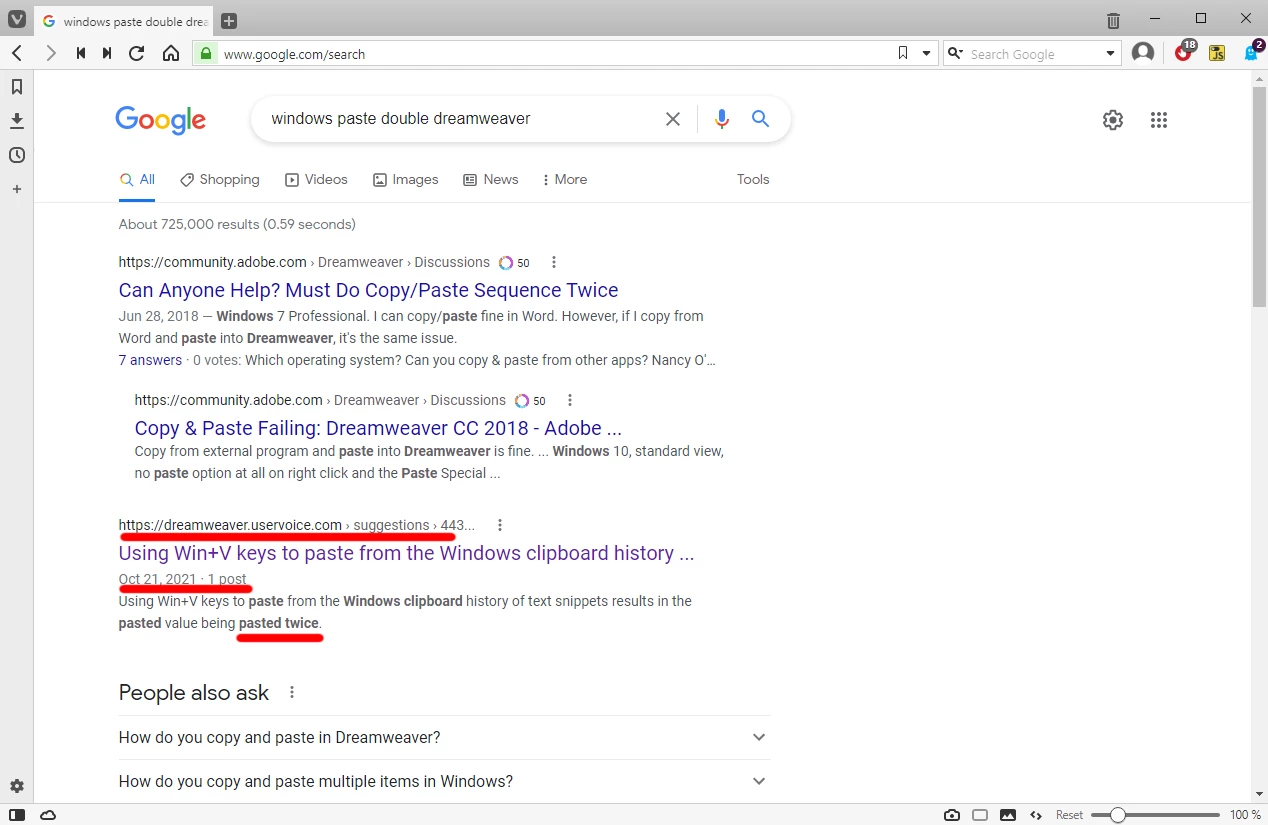Toggle tab tiling in status bar
The width and height of the screenshot is (1268, 825).
(x=980, y=815)
